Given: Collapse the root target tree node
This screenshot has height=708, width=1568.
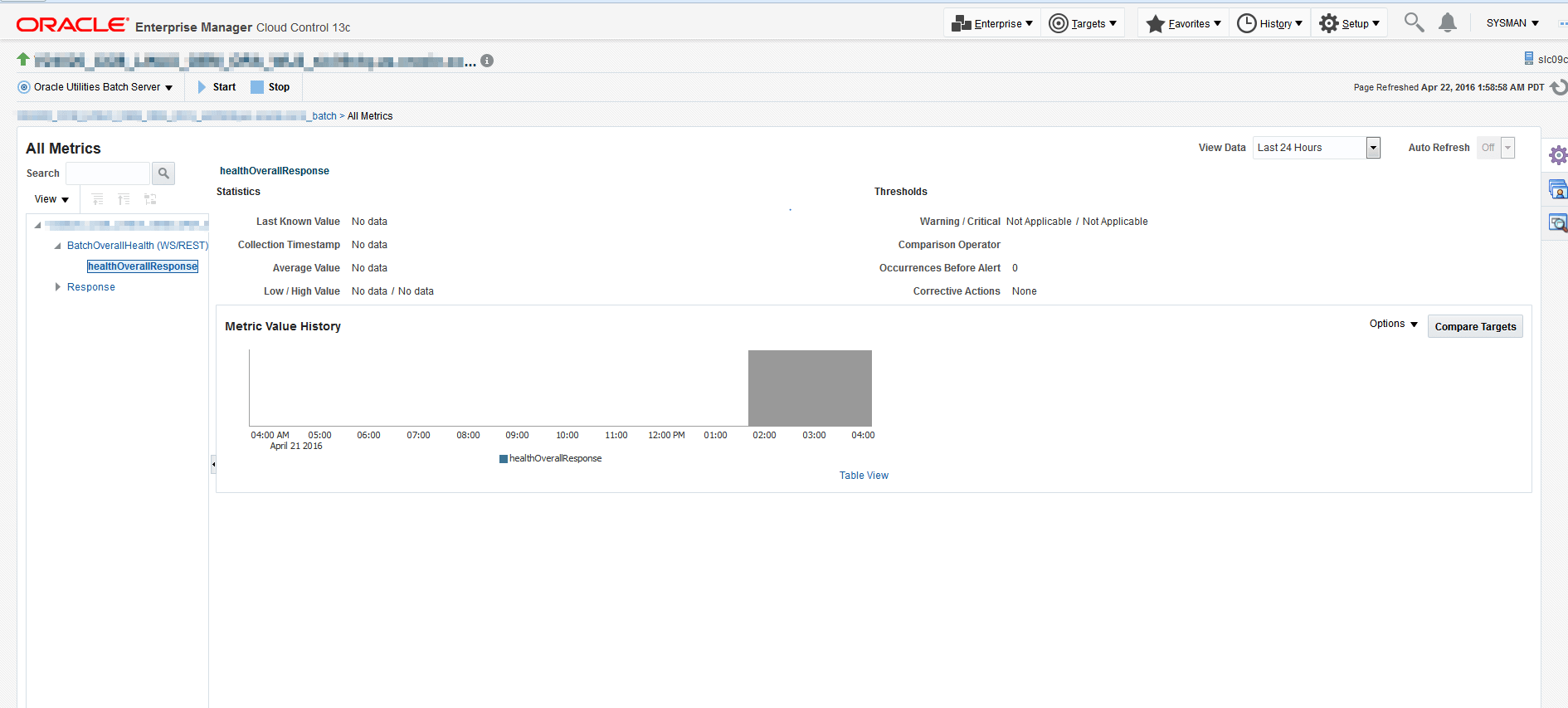Looking at the screenshot, I should 37,225.
